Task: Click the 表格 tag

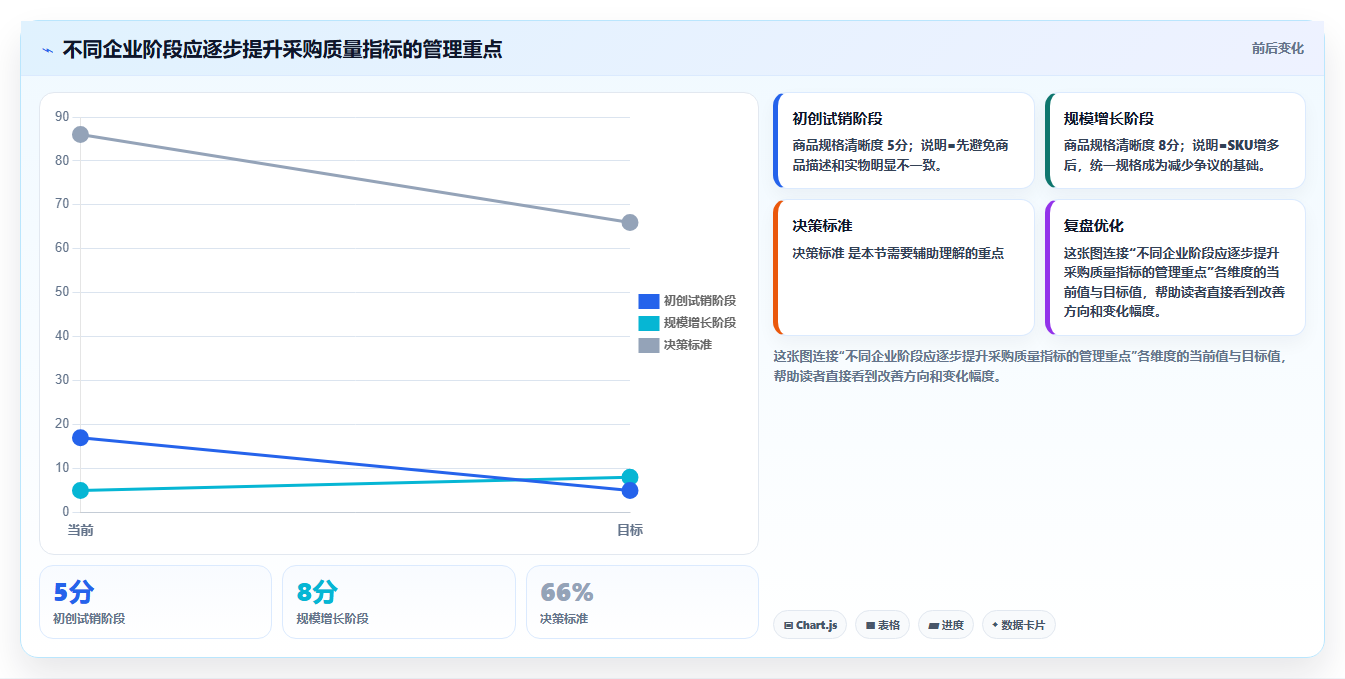Action: [882, 625]
